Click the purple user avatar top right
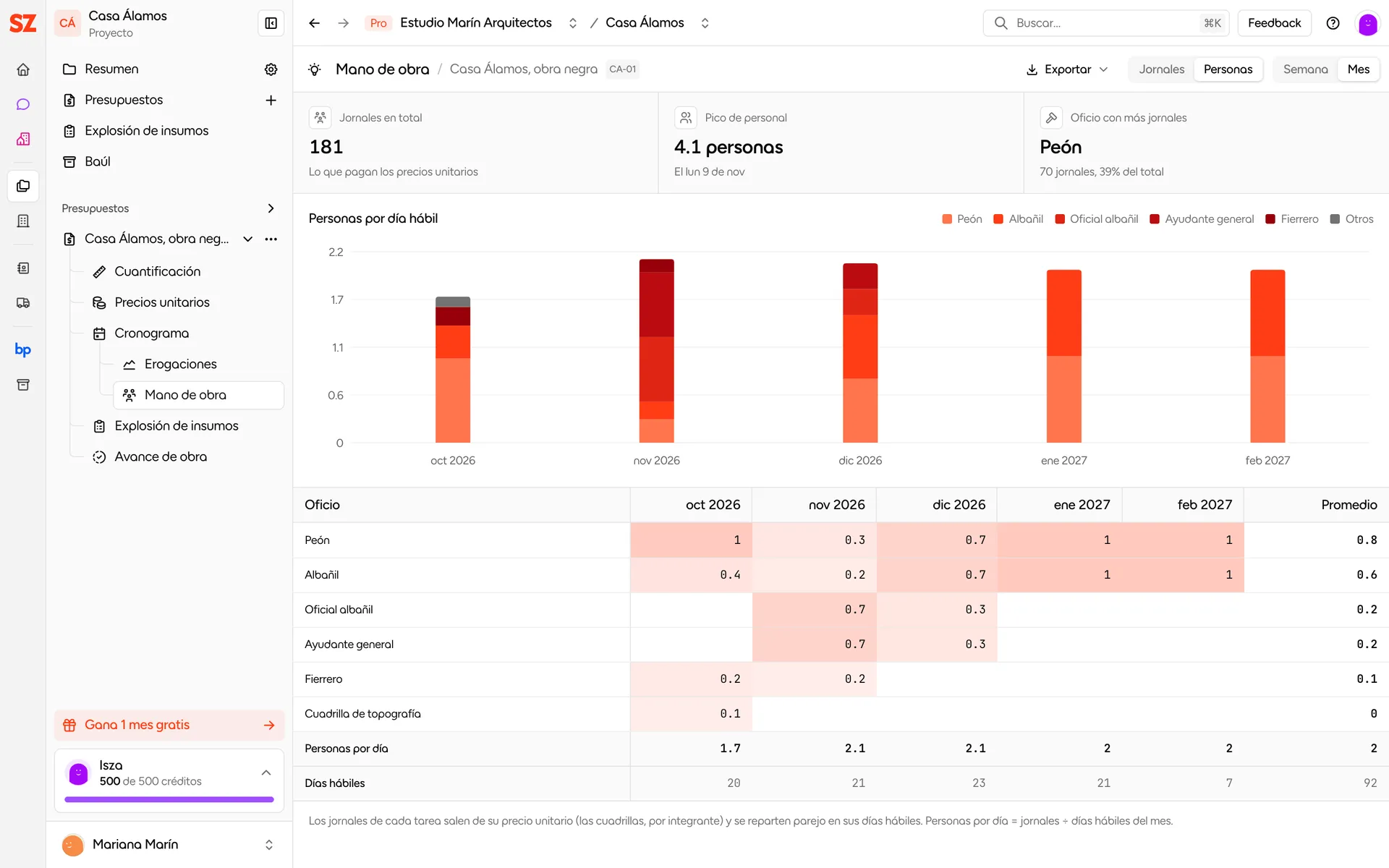 pyautogui.click(x=1368, y=24)
